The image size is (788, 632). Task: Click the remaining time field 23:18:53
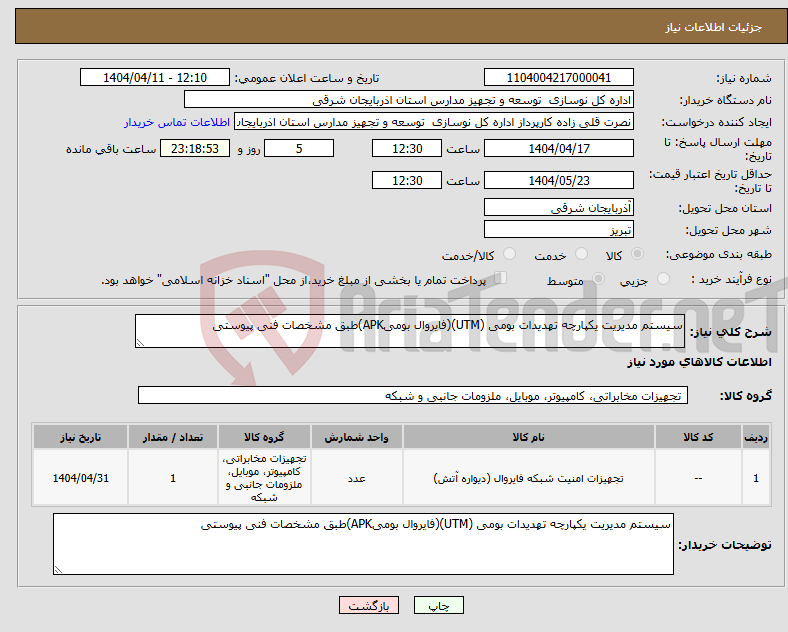[x=195, y=149]
